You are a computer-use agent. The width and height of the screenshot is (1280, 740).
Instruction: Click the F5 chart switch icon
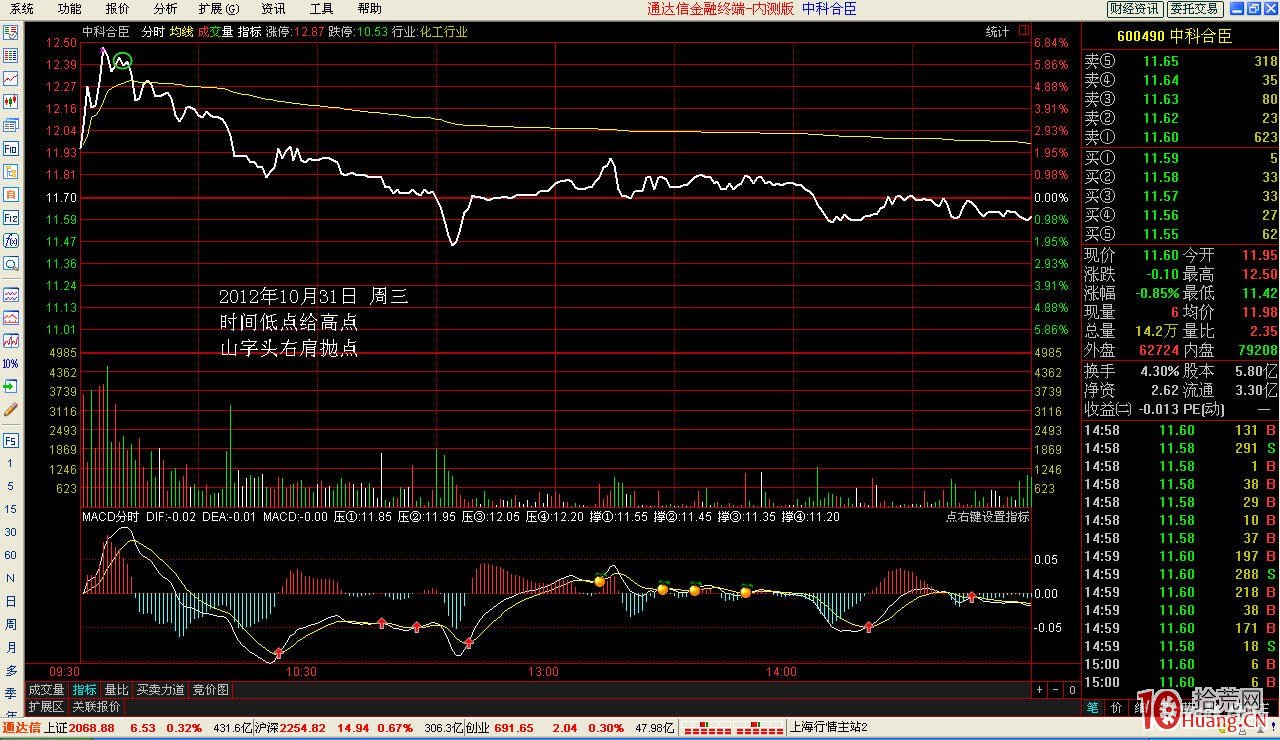[x=11, y=440]
